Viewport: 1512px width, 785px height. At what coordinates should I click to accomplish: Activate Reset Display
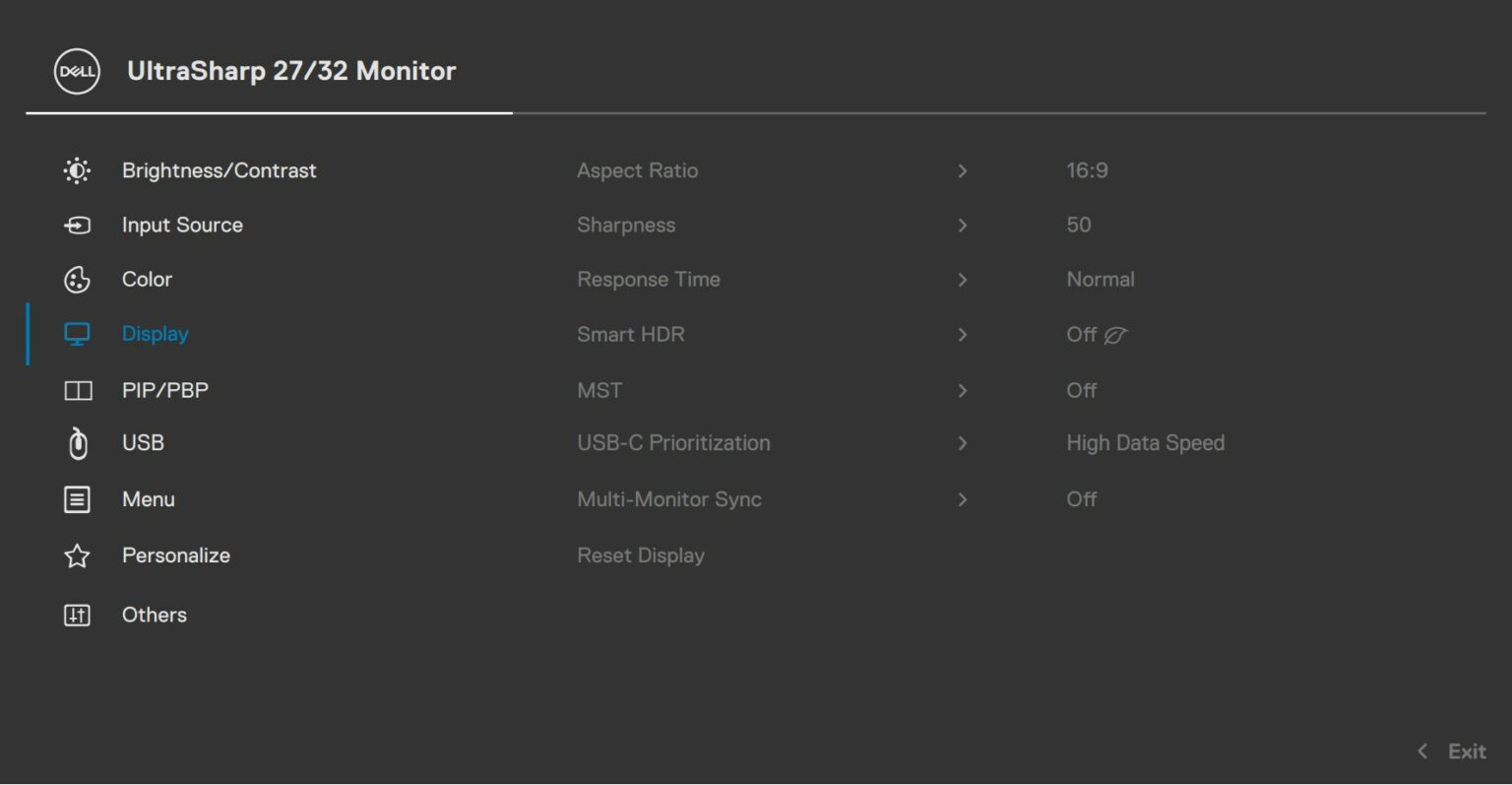pyautogui.click(x=641, y=555)
